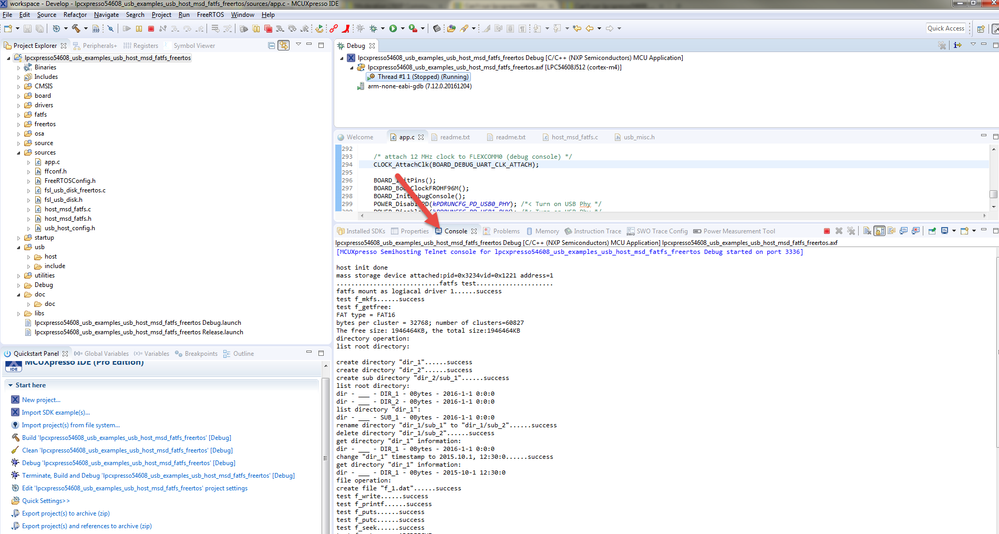Open the Window menu
Image resolution: width=999 pixels, height=534 pixels.
[x=242, y=15]
